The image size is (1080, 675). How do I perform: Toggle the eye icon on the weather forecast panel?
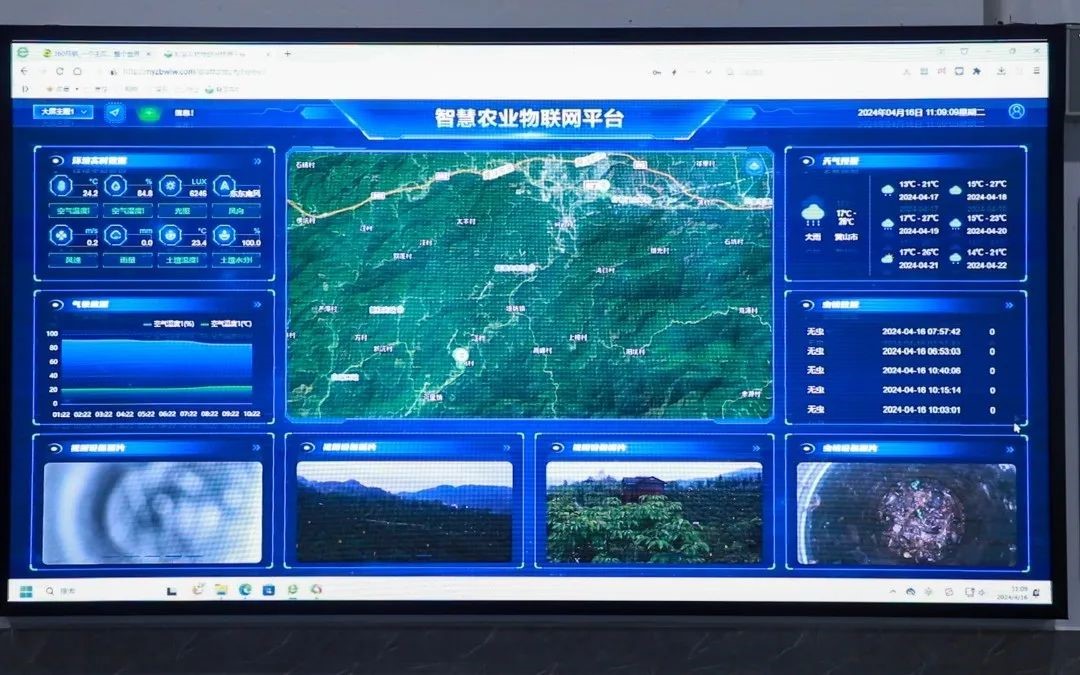pos(807,160)
